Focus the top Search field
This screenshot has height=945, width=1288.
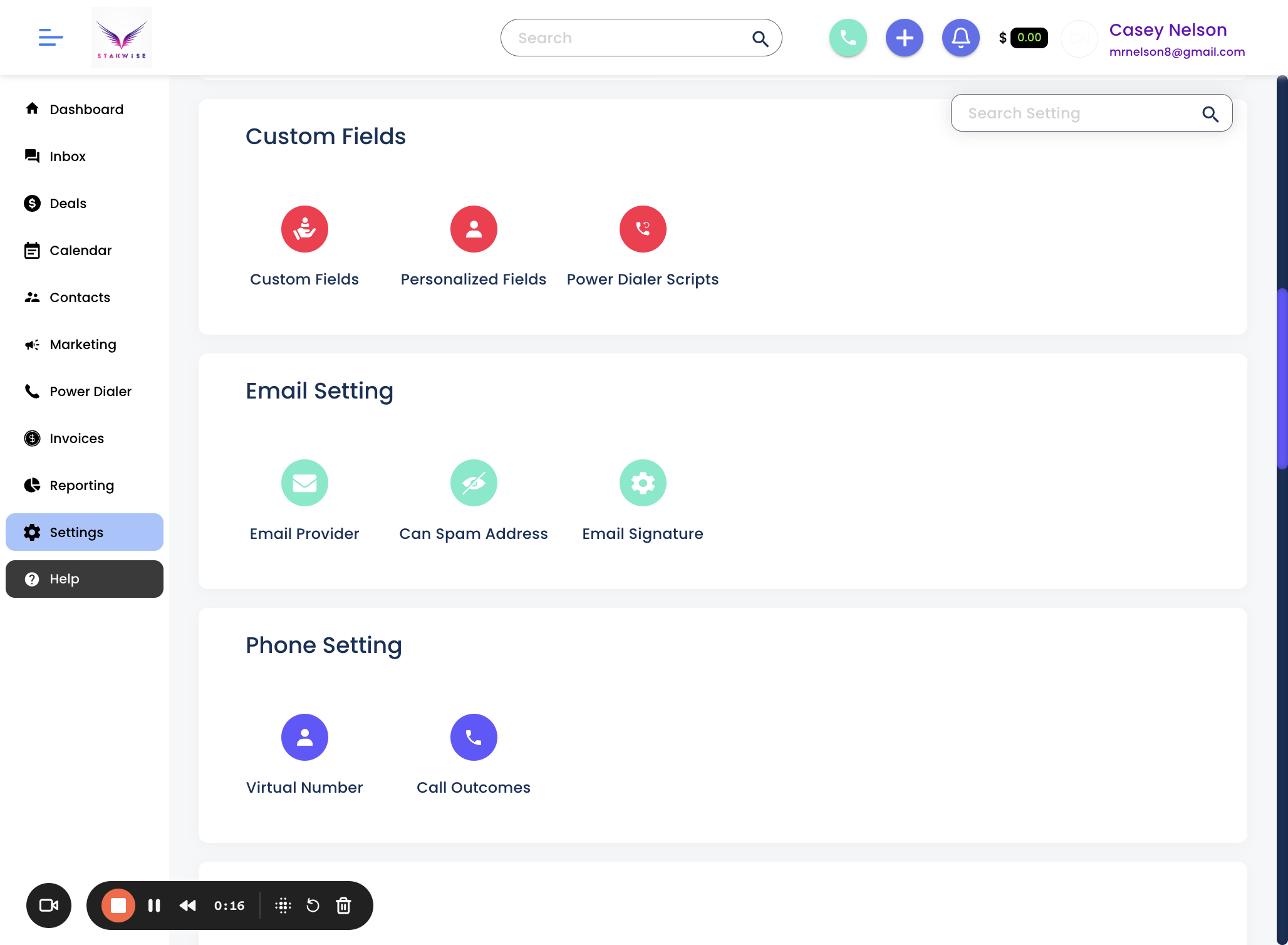[641, 38]
